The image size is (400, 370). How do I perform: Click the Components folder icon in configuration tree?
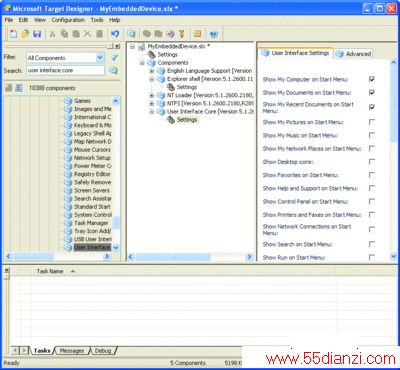(x=152, y=63)
